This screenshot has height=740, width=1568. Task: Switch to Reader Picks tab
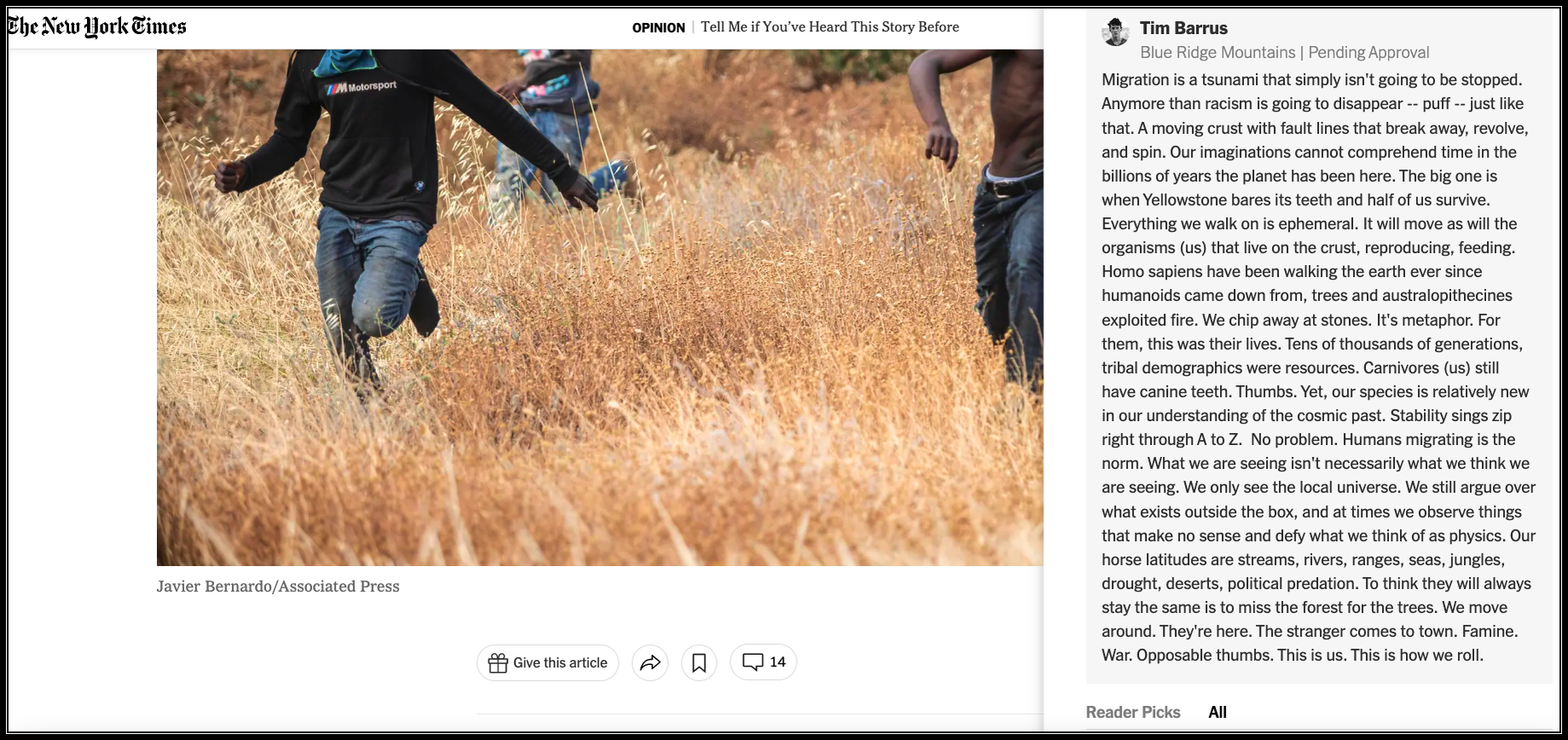click(1133, 712)
